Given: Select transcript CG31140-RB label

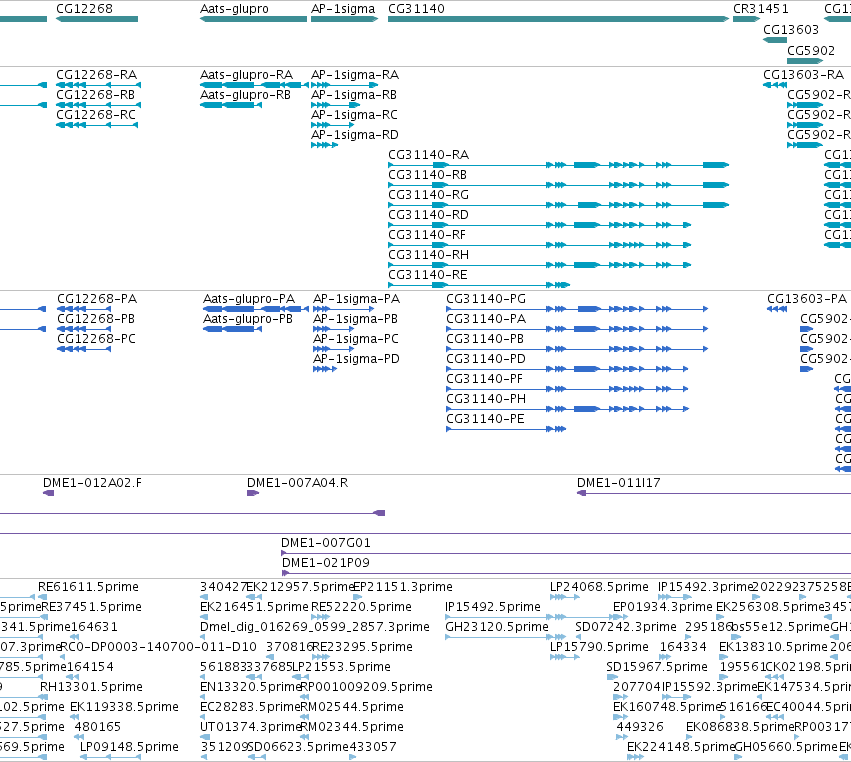Looking at the screenshot, I should [427, 175].
